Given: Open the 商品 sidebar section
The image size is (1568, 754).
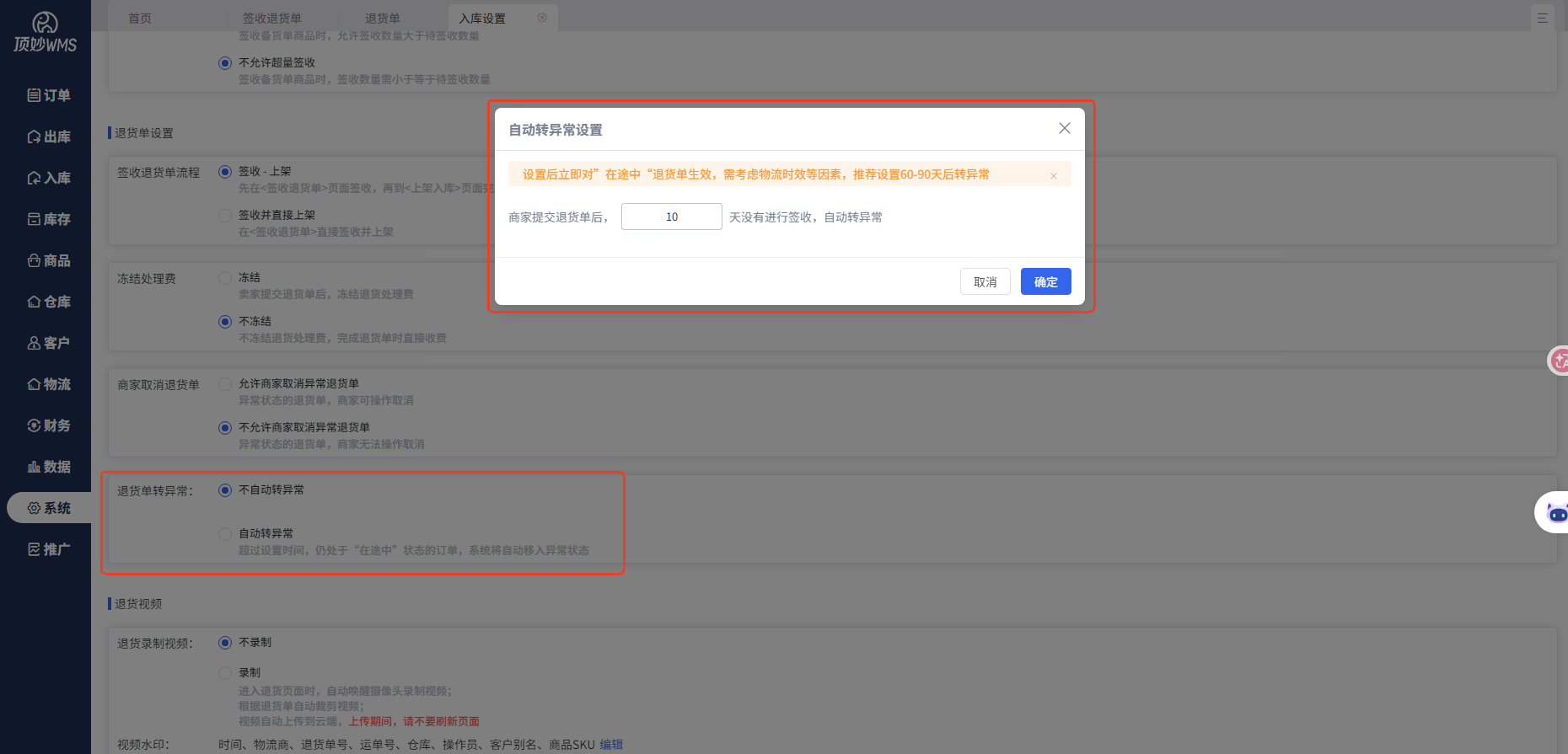Looking at the screenshot, I should coord(49,260).
